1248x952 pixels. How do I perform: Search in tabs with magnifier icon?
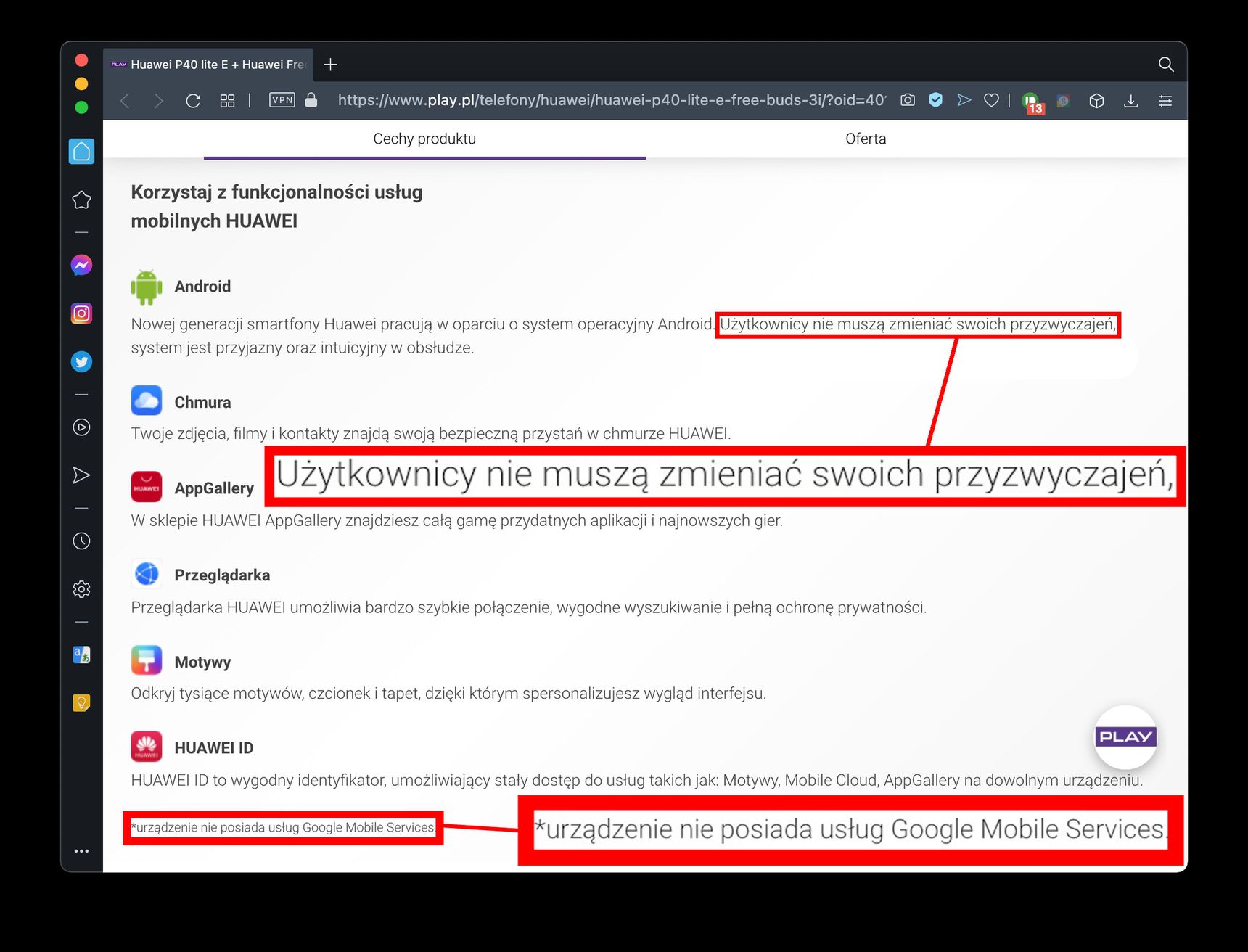(x=1166, y=64)
